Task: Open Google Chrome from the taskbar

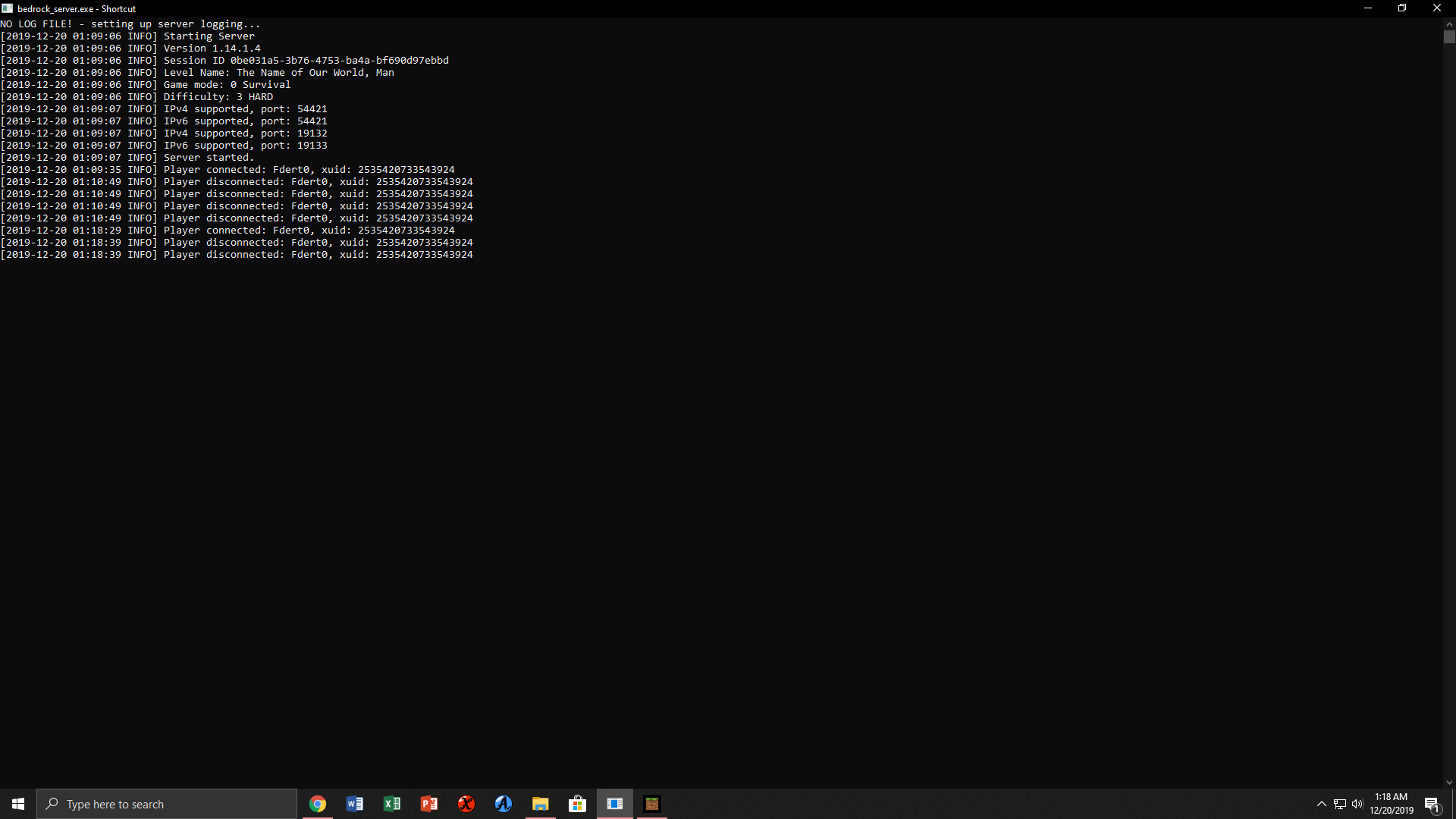Action: click(318, 804)
